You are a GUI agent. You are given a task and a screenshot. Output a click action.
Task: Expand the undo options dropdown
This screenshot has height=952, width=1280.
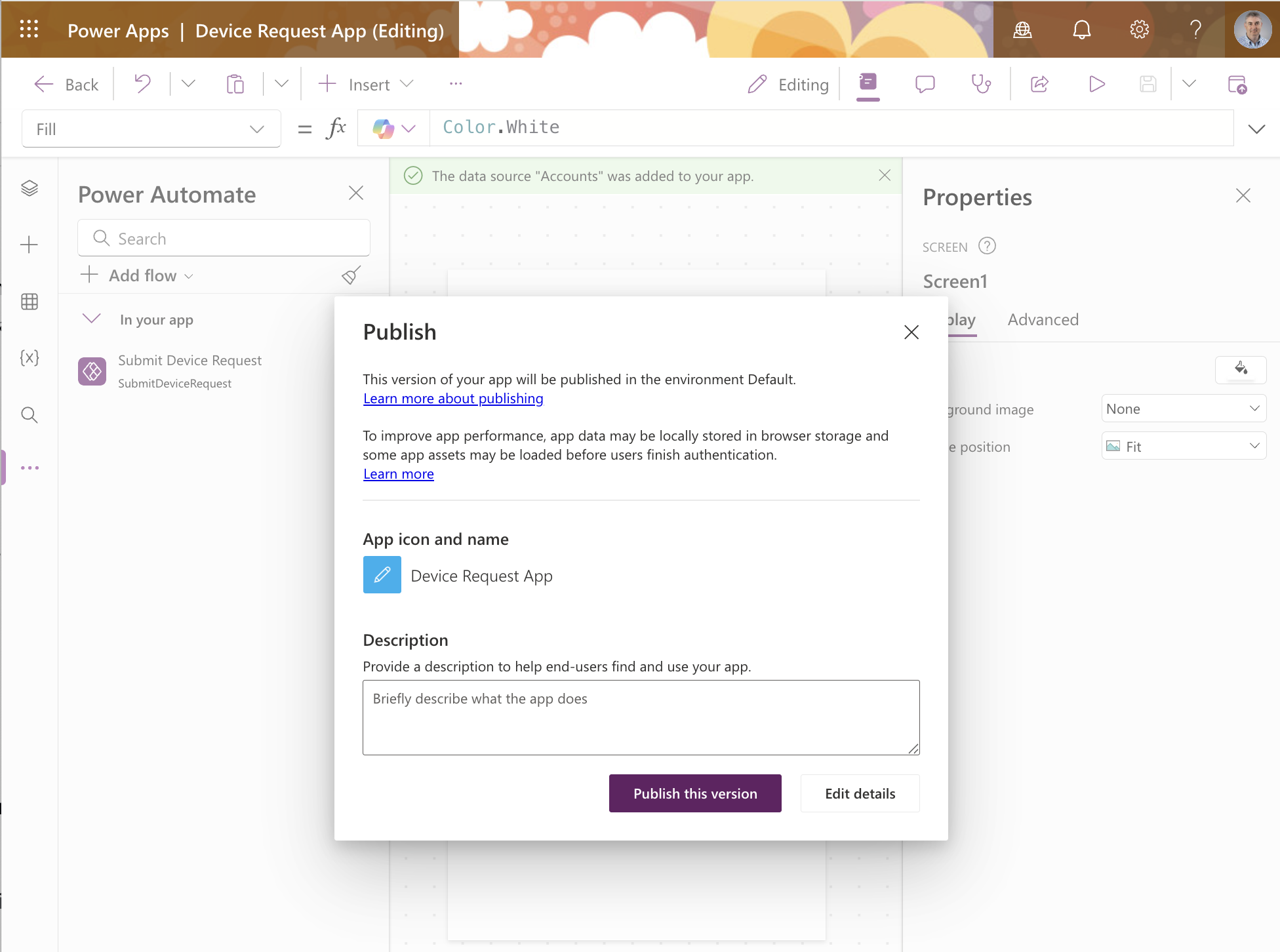click(188, 84)
